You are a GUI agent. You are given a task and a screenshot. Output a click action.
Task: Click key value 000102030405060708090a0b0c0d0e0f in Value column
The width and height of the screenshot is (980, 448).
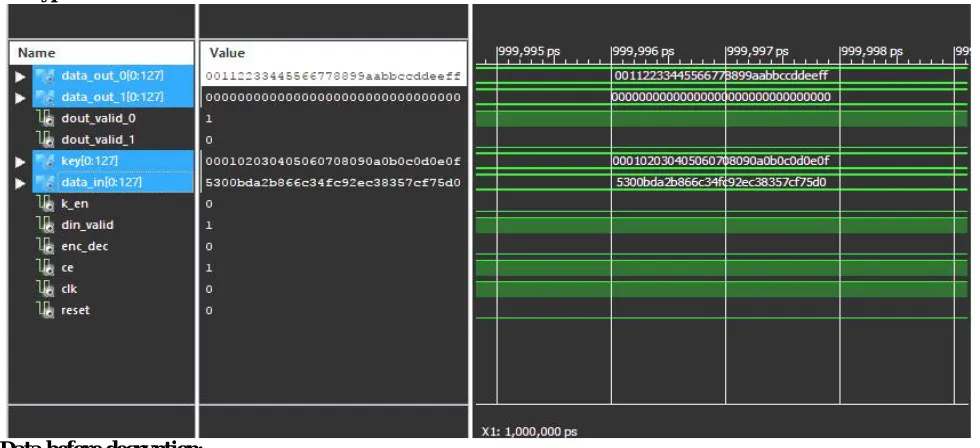click(x=332, y=161)
